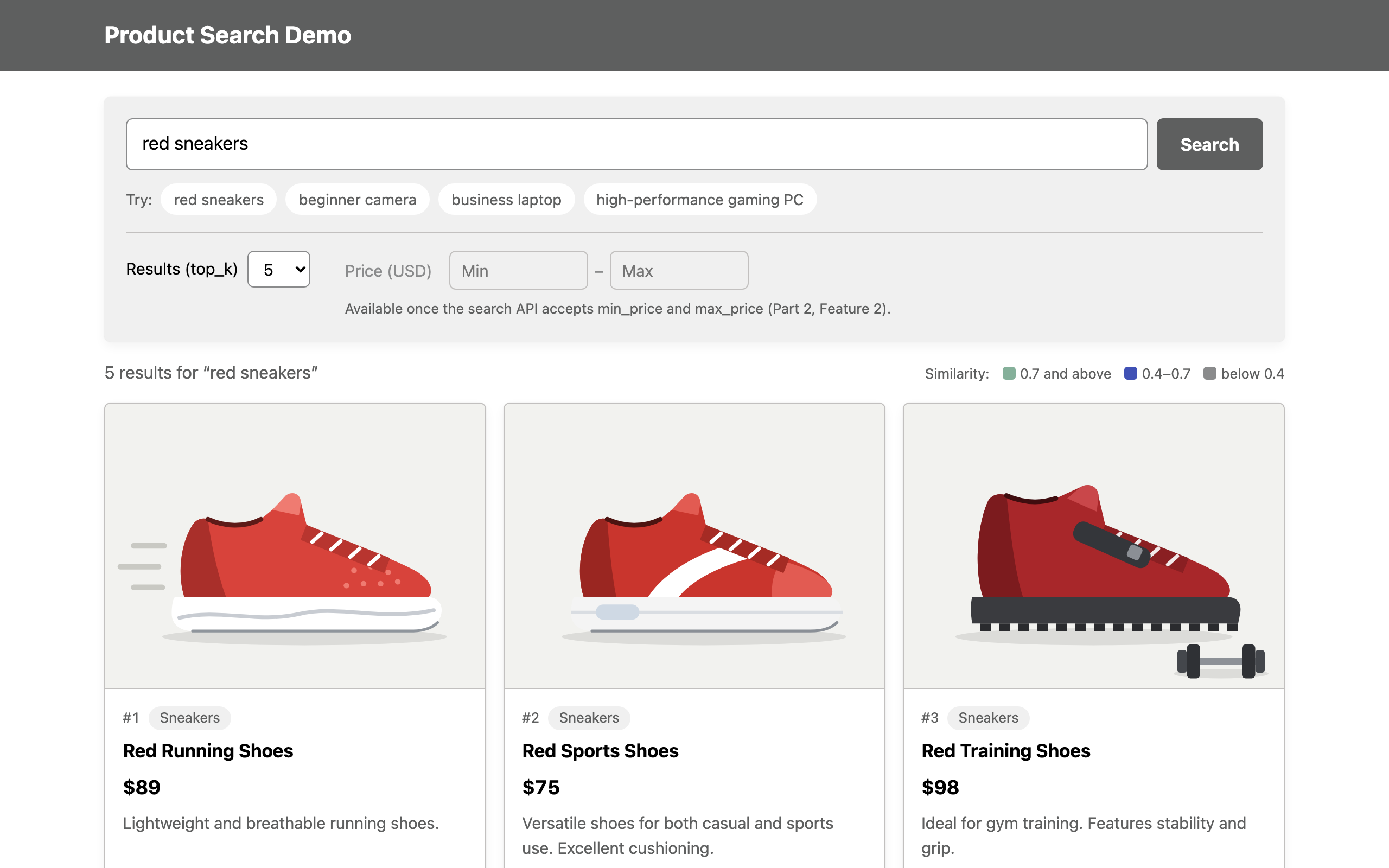Click the Red Sports Shoes title

coord(601,751)
